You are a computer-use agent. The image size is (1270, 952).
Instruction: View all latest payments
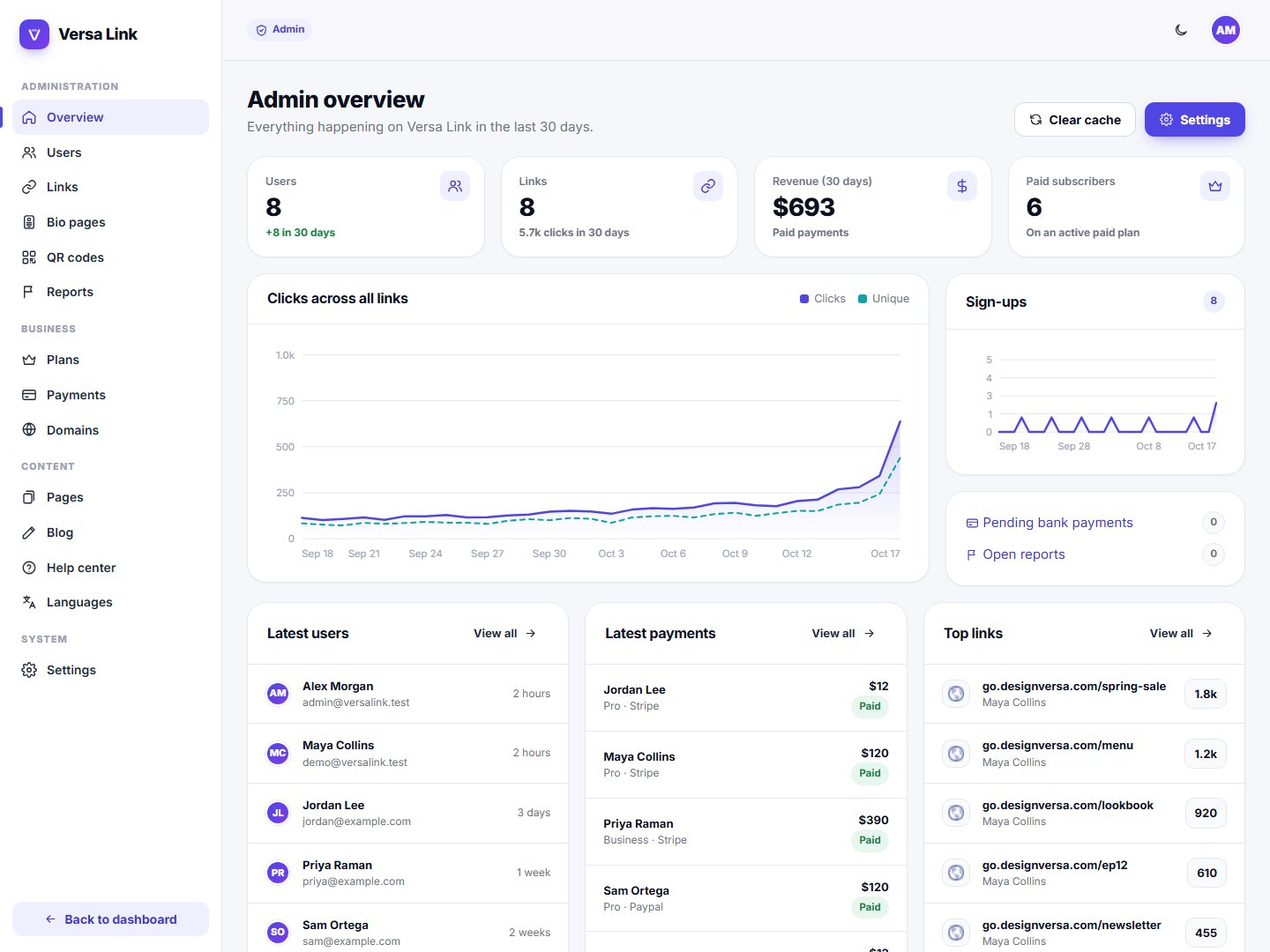(x=843, y=634)
